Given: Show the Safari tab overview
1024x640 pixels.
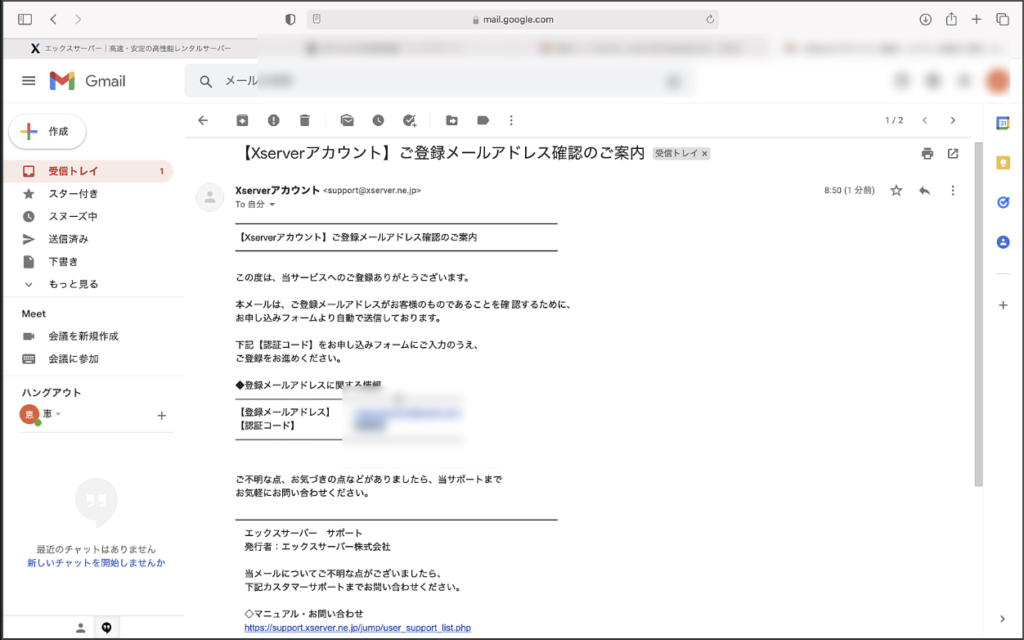Looking at the screenshot, I should pyautogui.click(x=1002, y=20).
